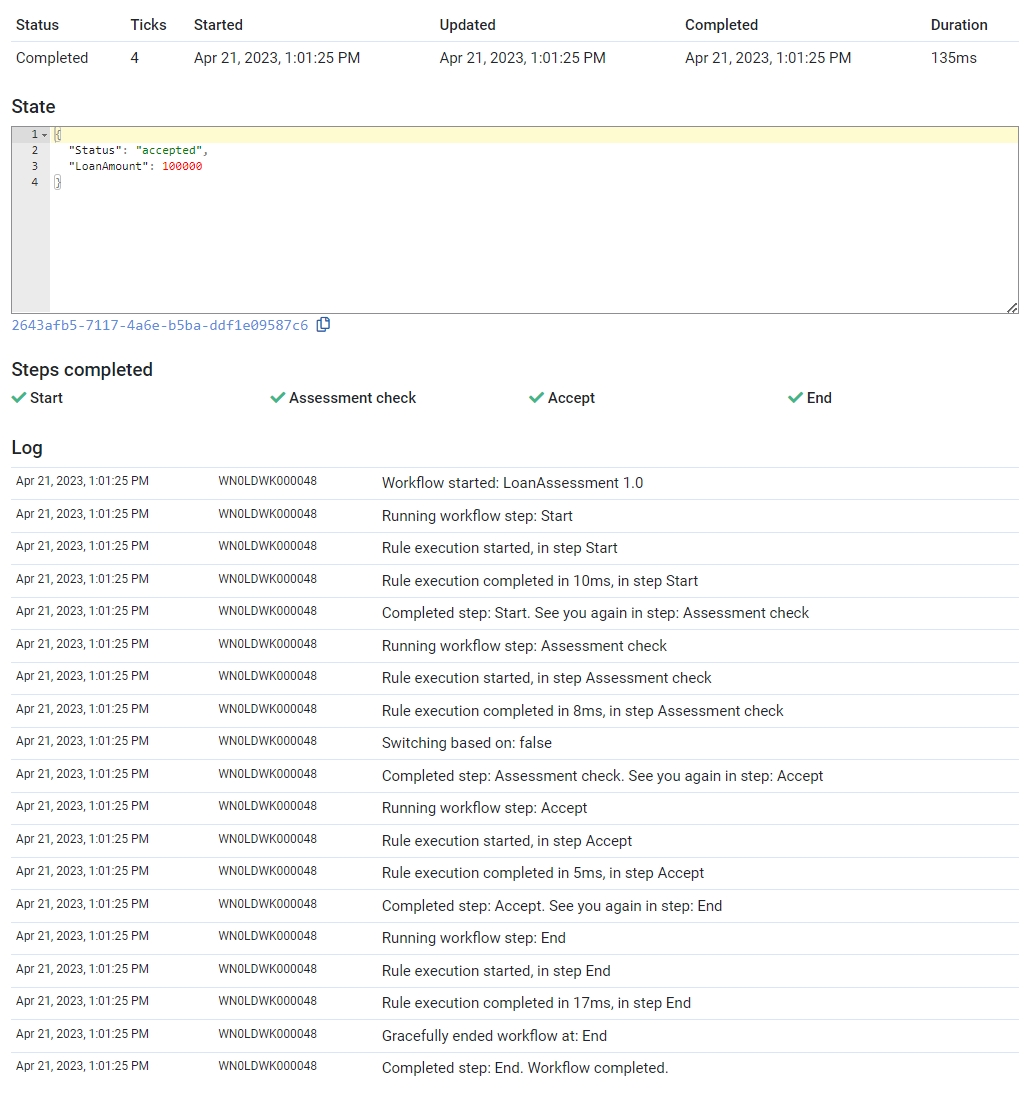Click the checkmark next to the End step

[x=796, y=398]
